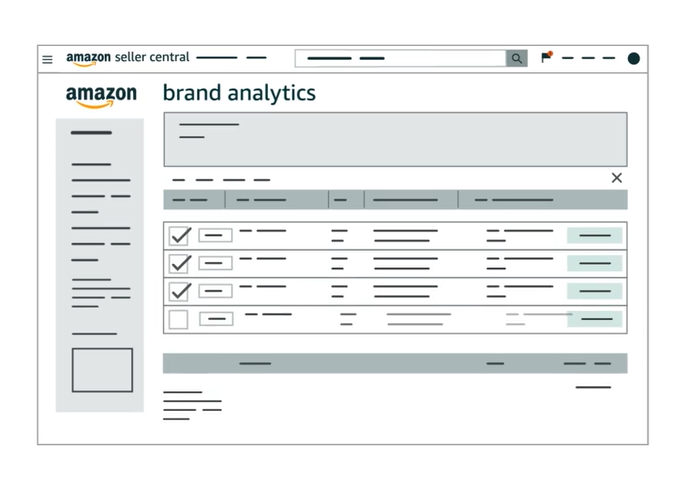
Task: Click the green button in first row
Action: (x=595, y=235)
